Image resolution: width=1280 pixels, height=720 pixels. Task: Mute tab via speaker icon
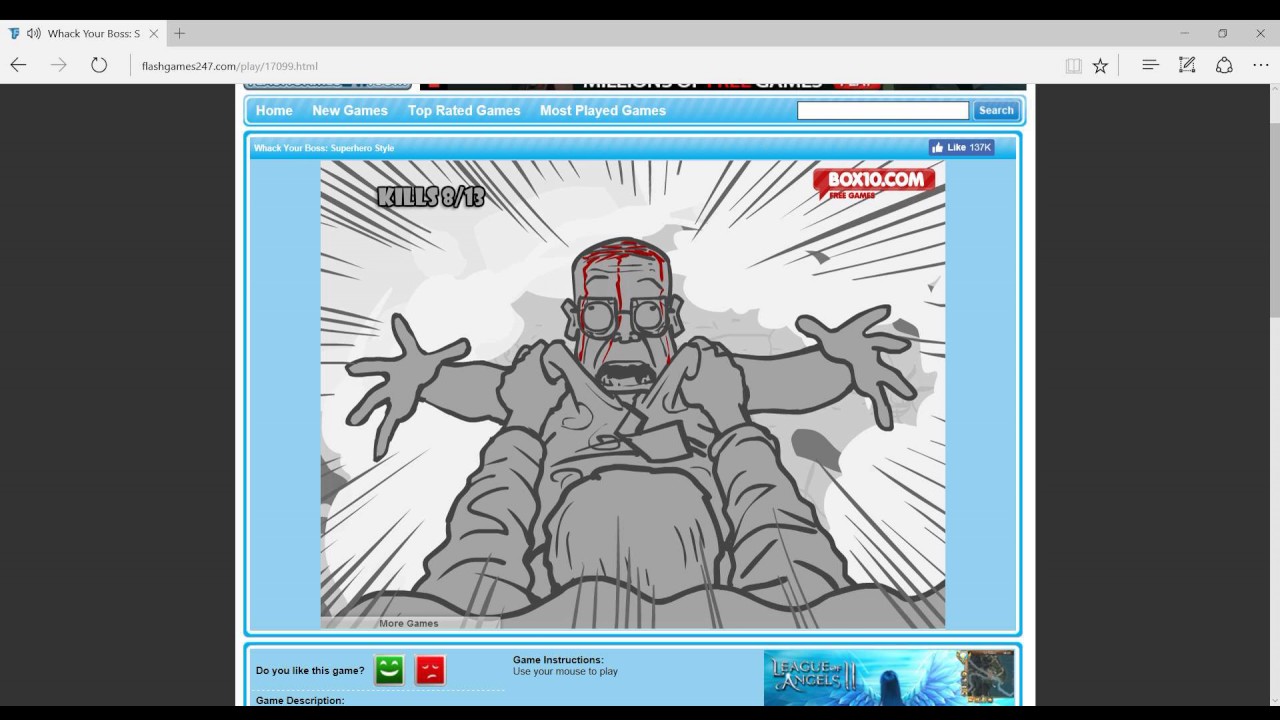click(34, 33)
